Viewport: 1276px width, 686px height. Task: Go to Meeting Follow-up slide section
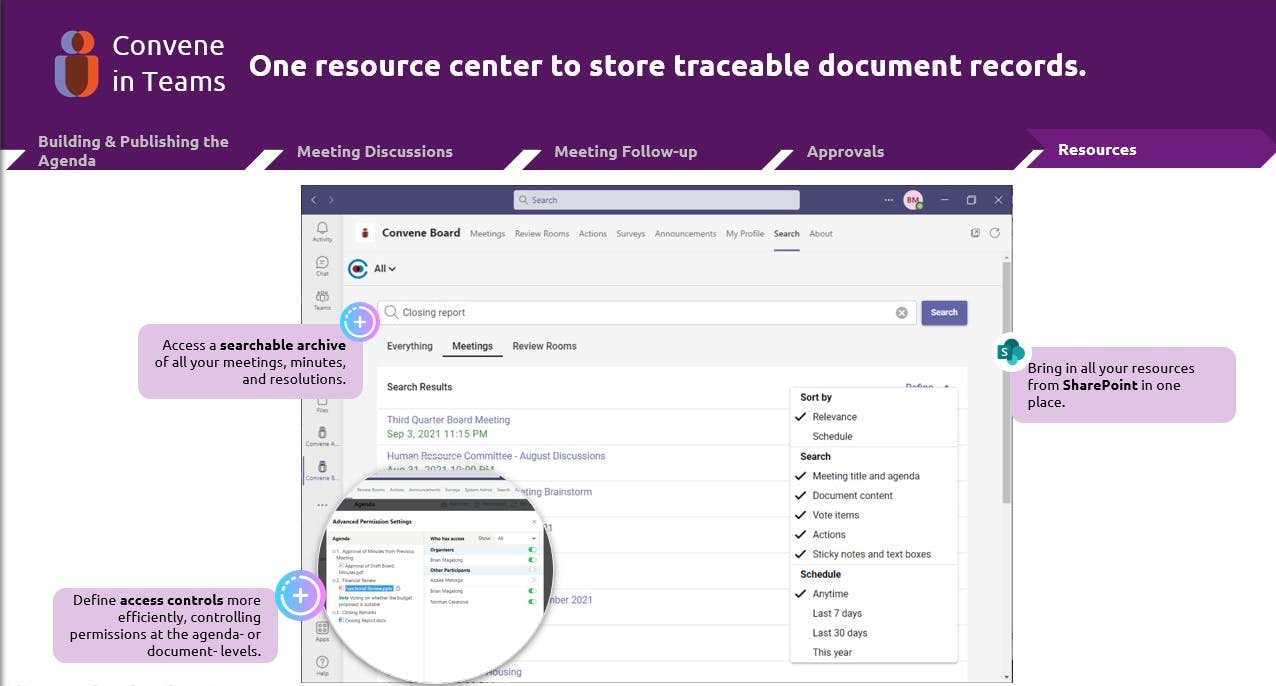(626, 152)
